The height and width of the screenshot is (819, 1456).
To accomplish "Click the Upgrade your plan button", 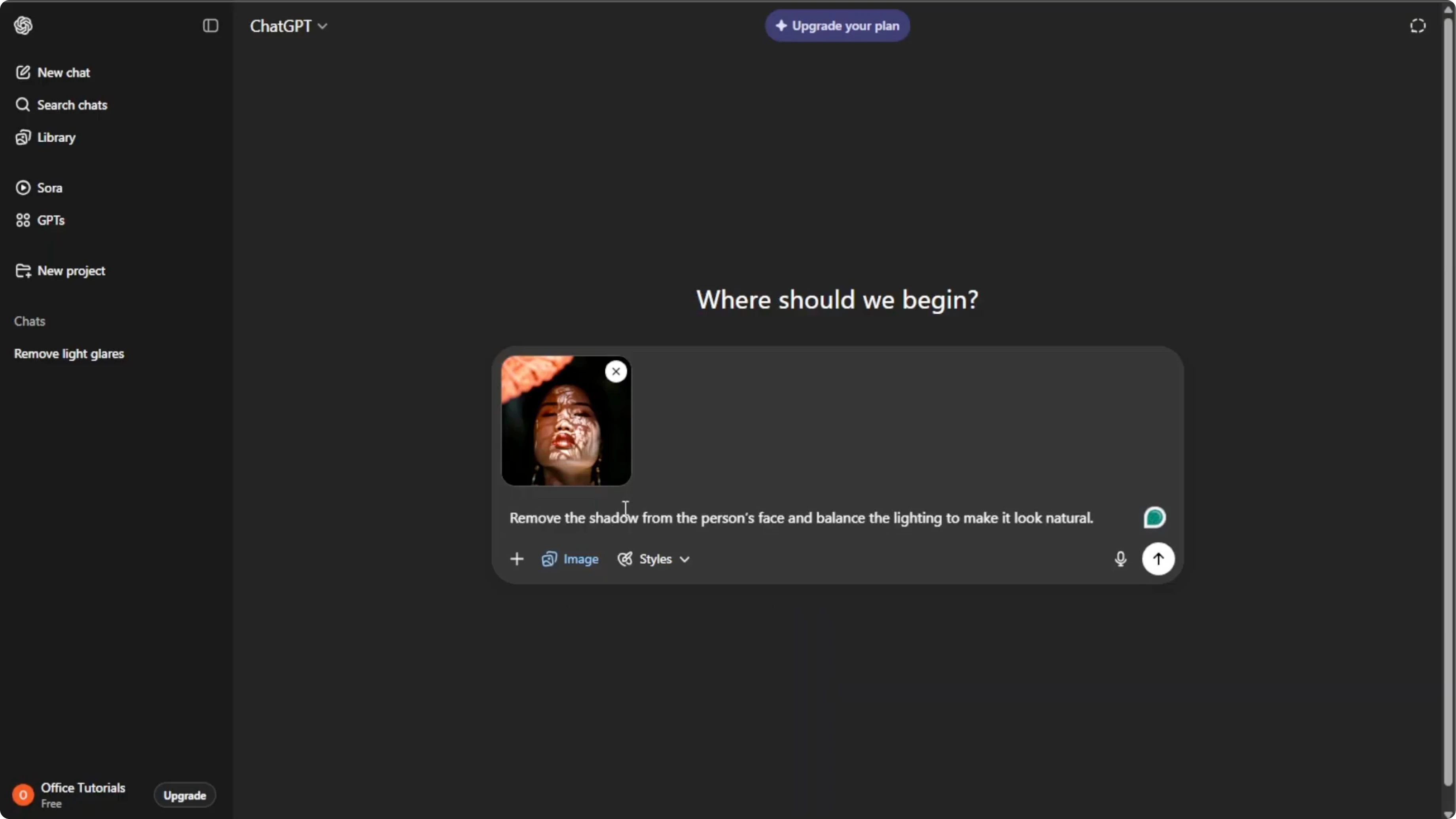I will pos(837,25).
